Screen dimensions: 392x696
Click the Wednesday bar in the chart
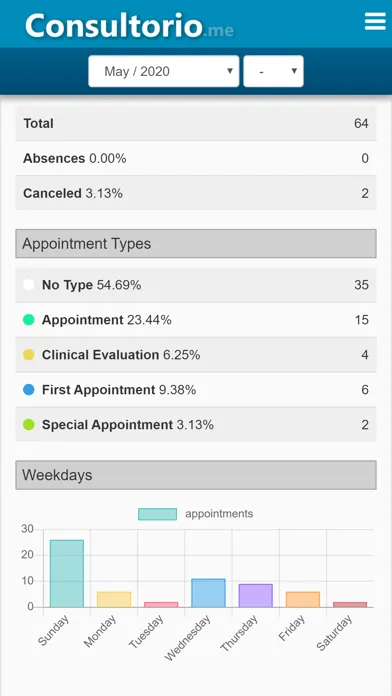coord(208,593)
